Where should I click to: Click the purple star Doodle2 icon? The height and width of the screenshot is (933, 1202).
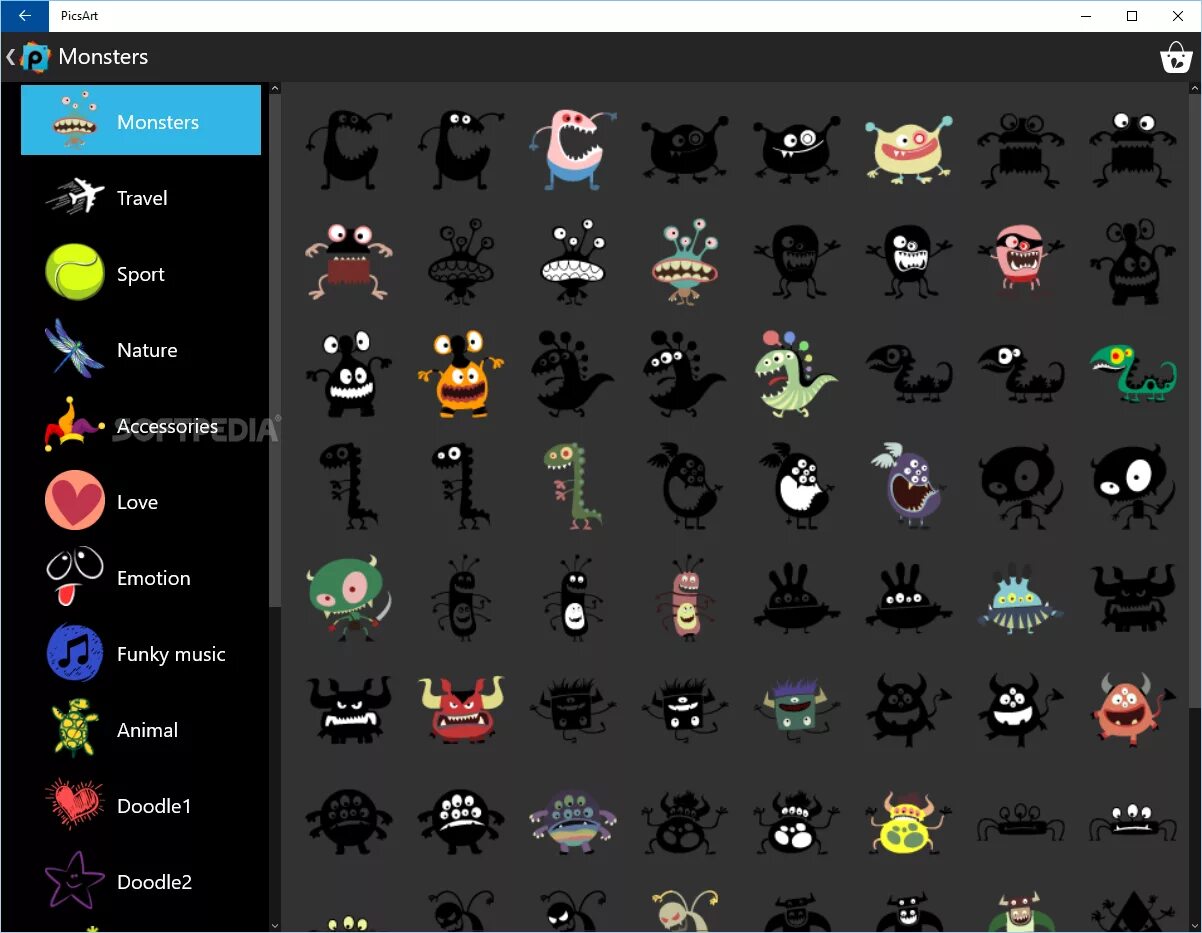[x=75, y=881]
